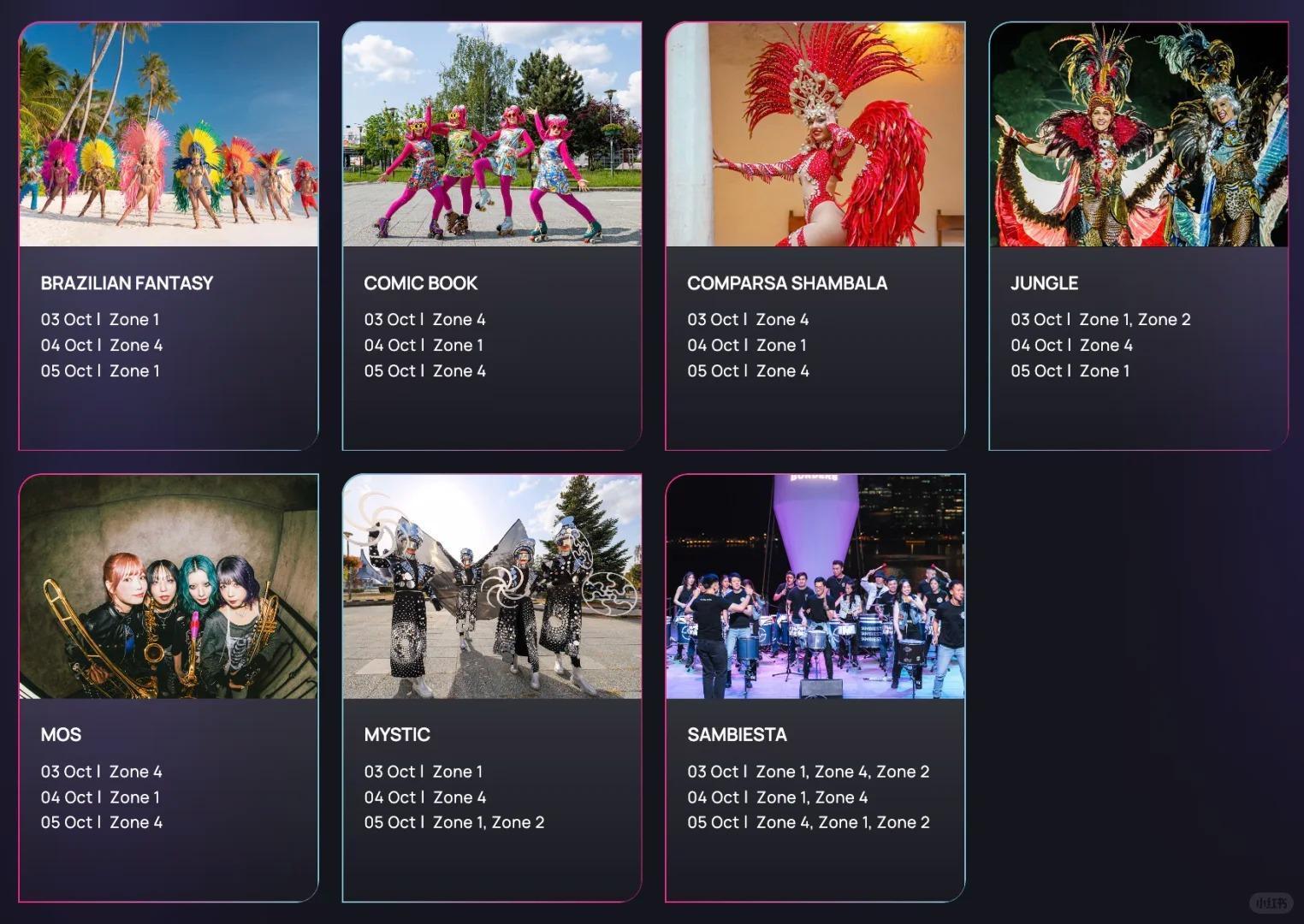The width and height of the screenshot is (1304, 924).
Task: Click the Comic Book roller skaters image
Action: (492, 135)
